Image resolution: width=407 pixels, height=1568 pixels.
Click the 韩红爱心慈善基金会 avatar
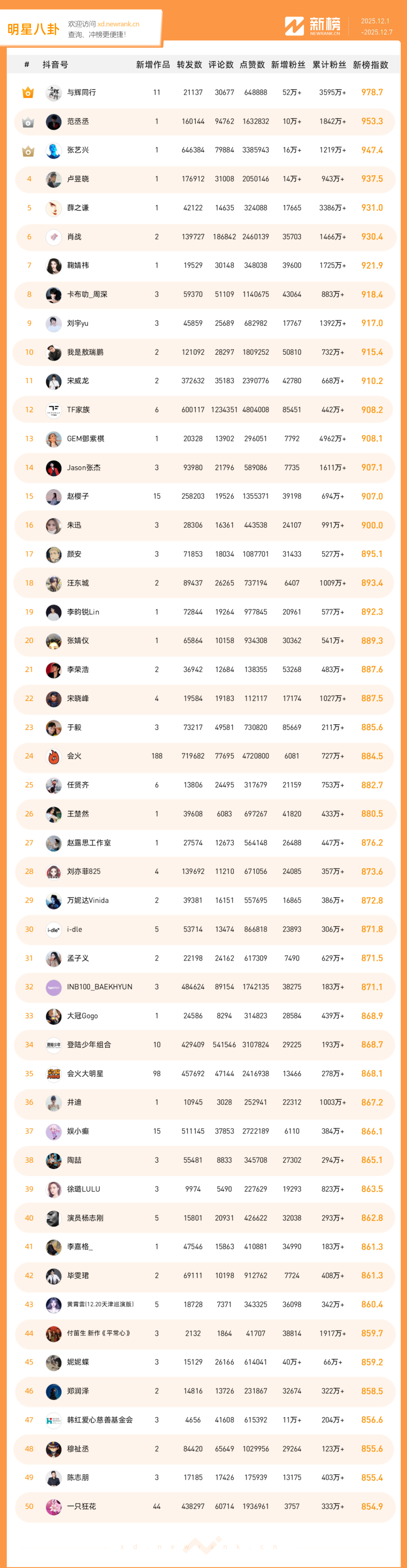(54, 1420)
